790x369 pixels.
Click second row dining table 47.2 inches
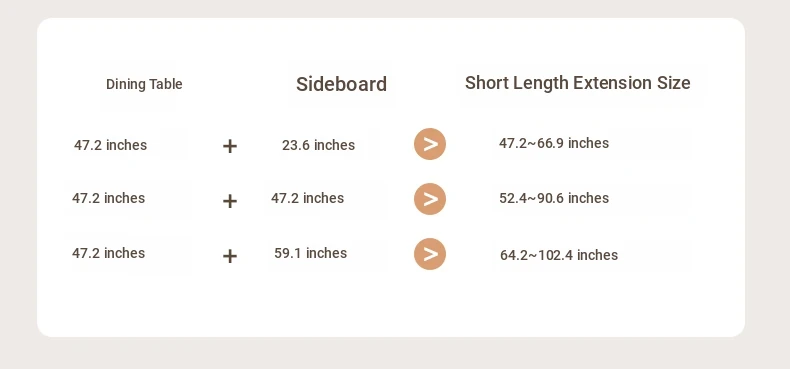[108, 198]
